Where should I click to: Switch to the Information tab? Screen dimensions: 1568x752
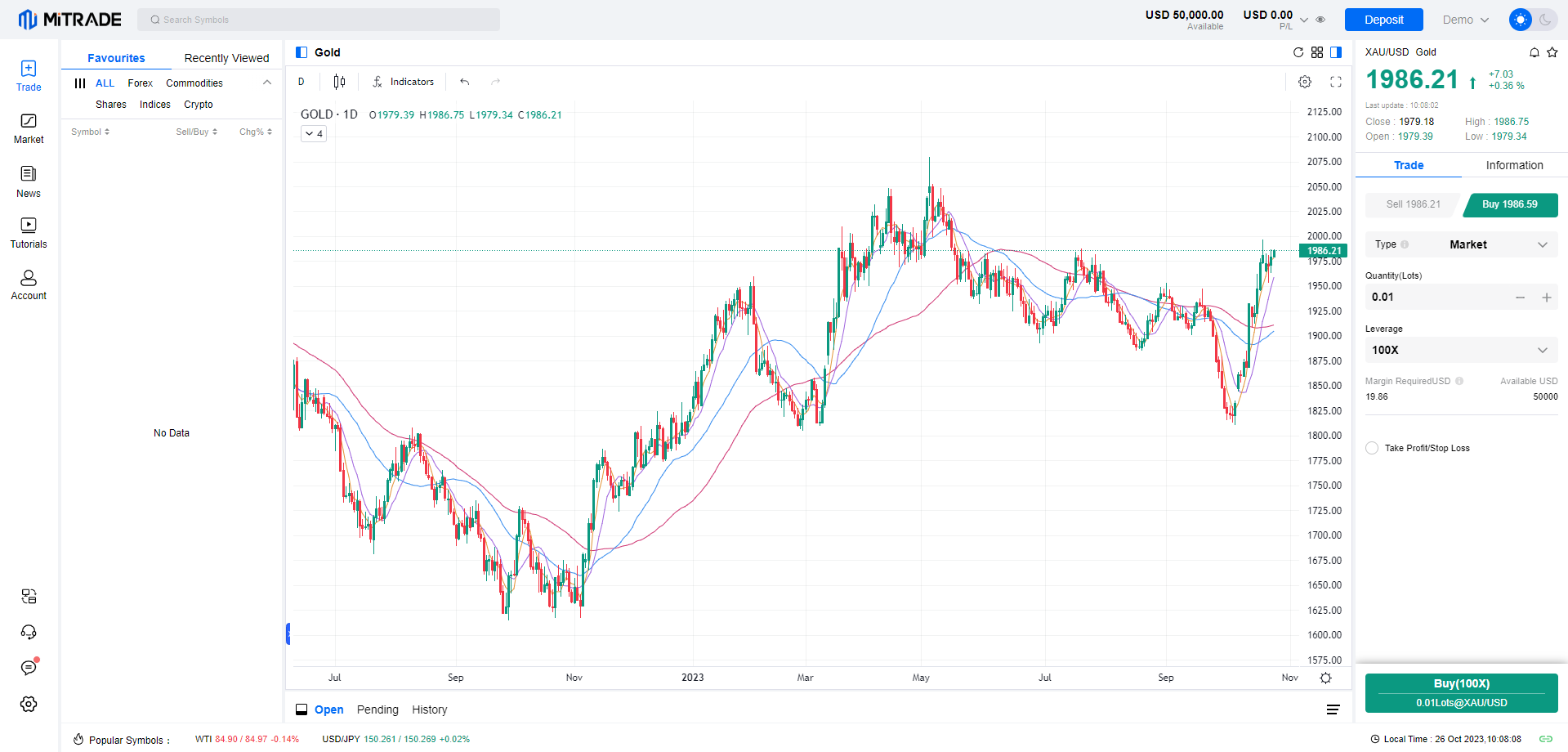(1514, 165)
